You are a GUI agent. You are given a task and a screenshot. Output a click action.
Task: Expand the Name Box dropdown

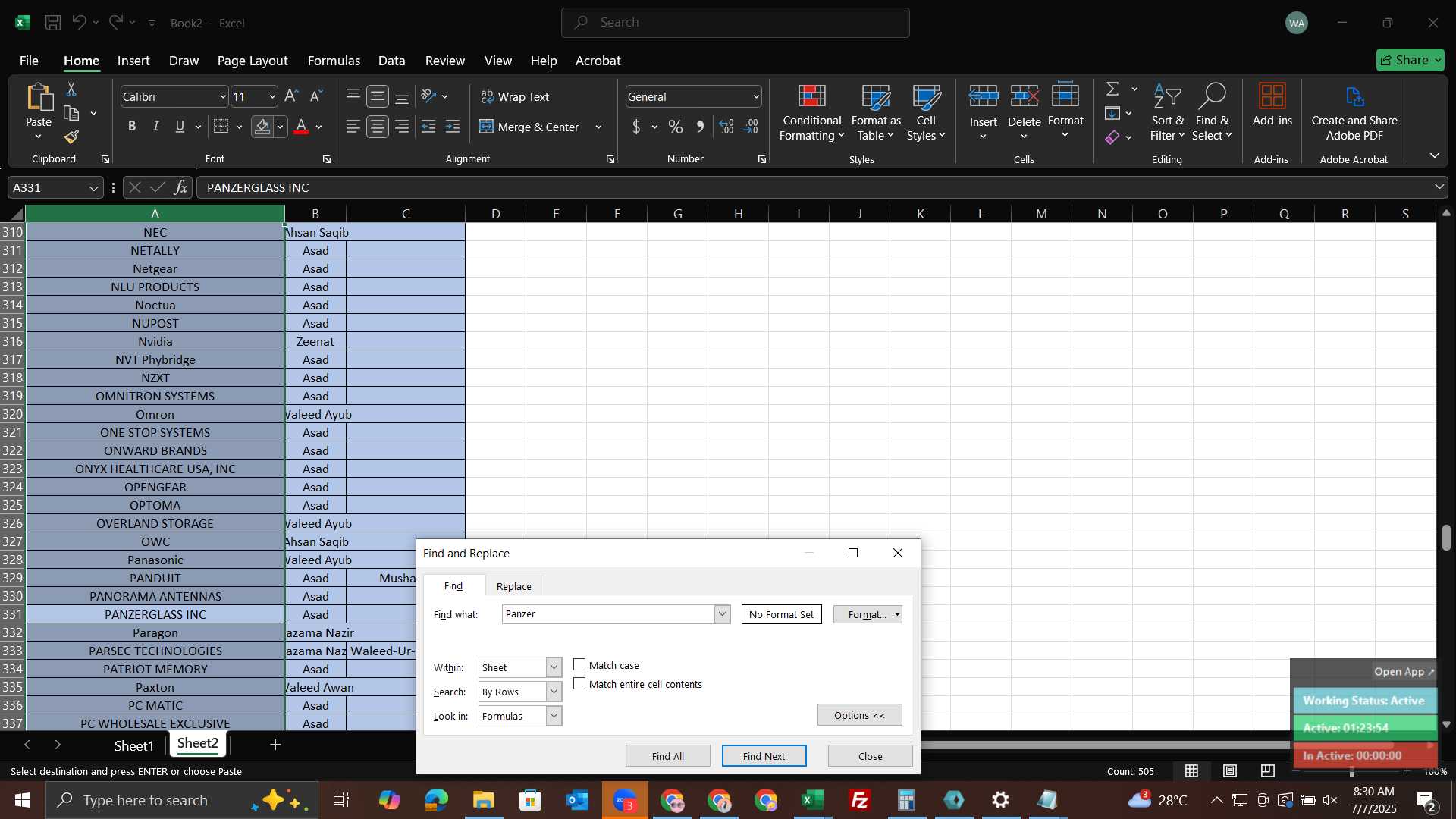point(93,188)
